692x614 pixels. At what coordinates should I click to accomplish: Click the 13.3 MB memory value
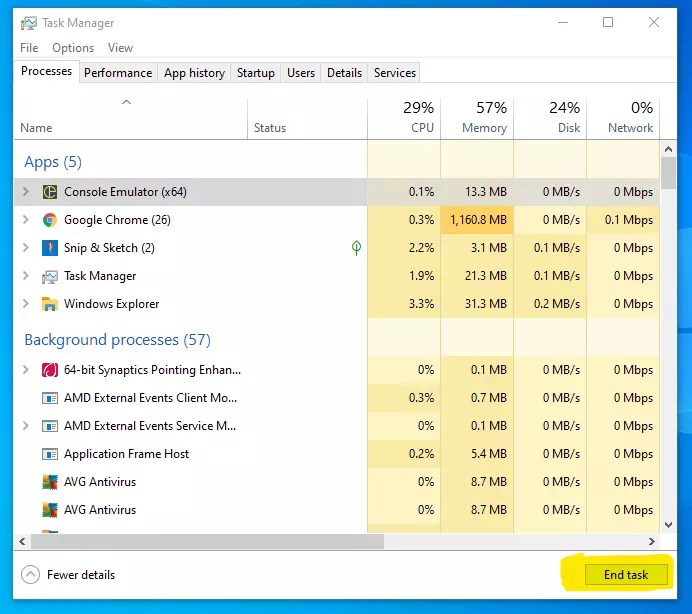pos(485,192)
